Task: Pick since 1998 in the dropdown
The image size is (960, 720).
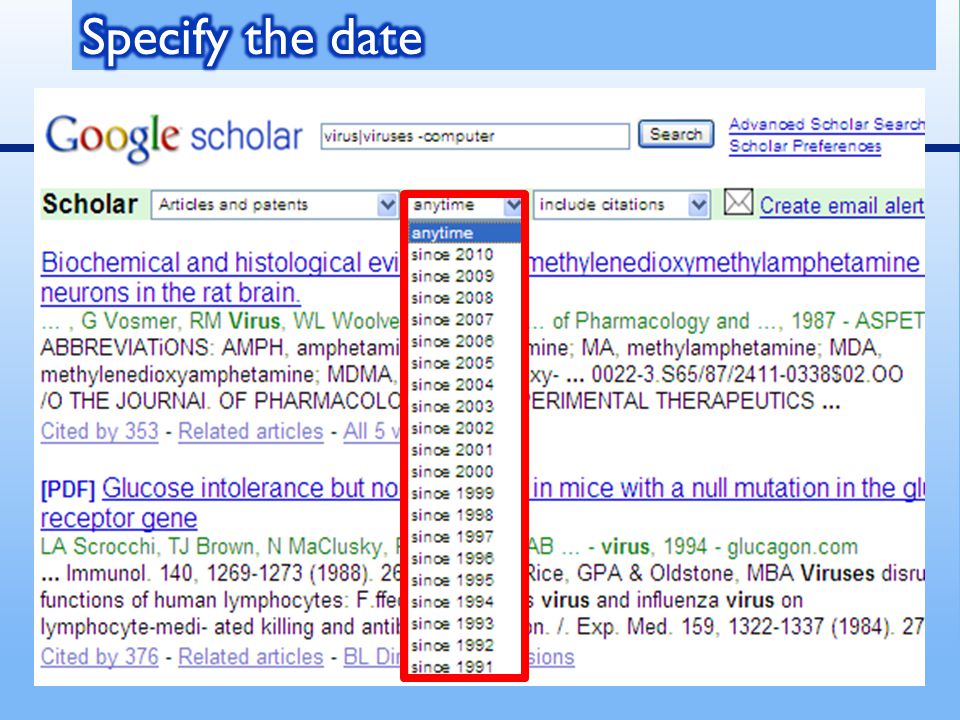Action: point(465,516)
